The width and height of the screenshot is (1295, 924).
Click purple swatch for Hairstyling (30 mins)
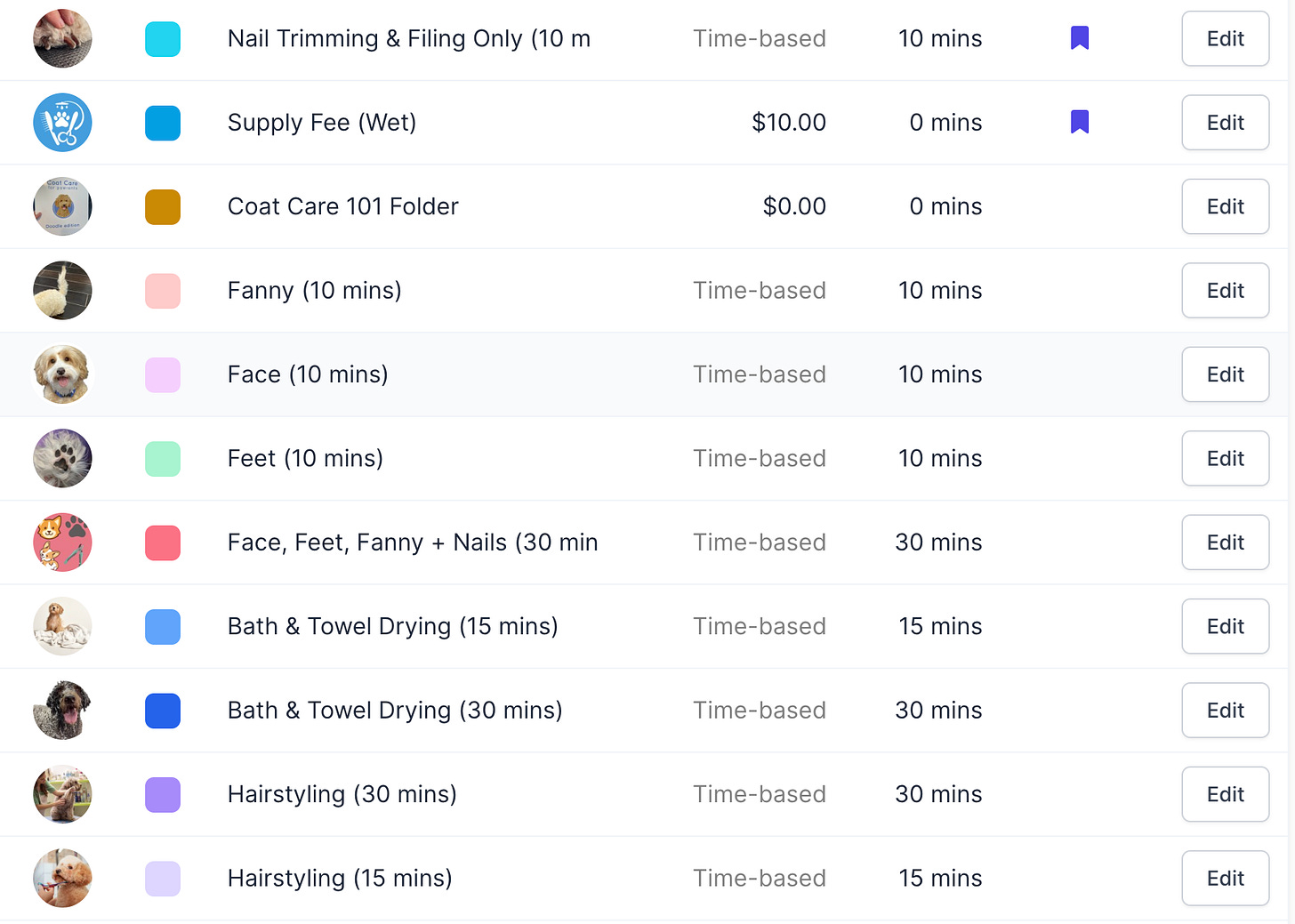[163, 795]
